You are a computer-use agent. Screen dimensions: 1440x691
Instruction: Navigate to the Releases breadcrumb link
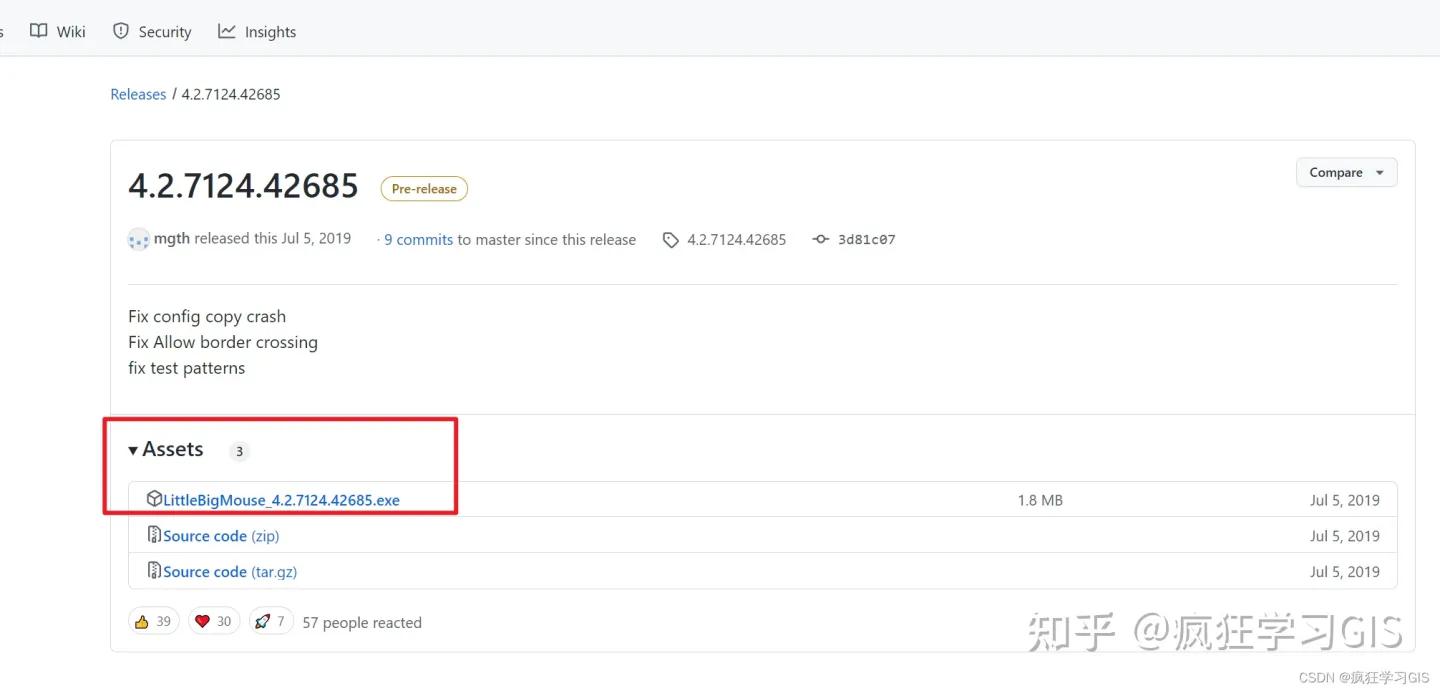[138, 93]
